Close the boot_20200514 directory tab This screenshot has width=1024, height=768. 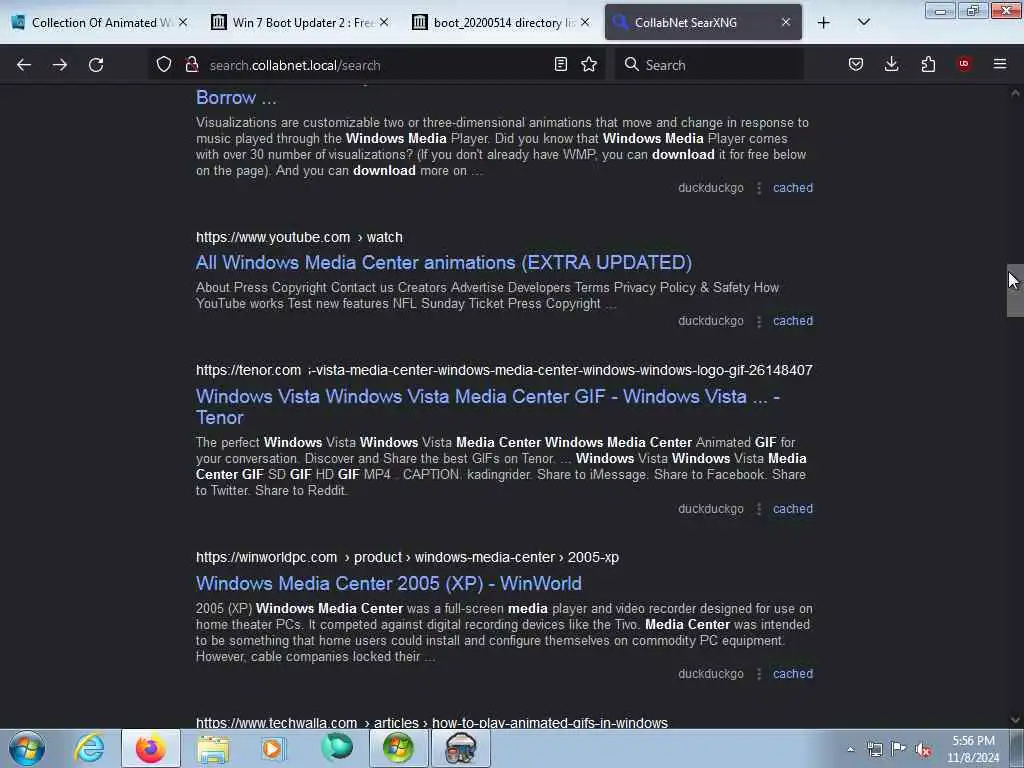(x=585, y=22)
